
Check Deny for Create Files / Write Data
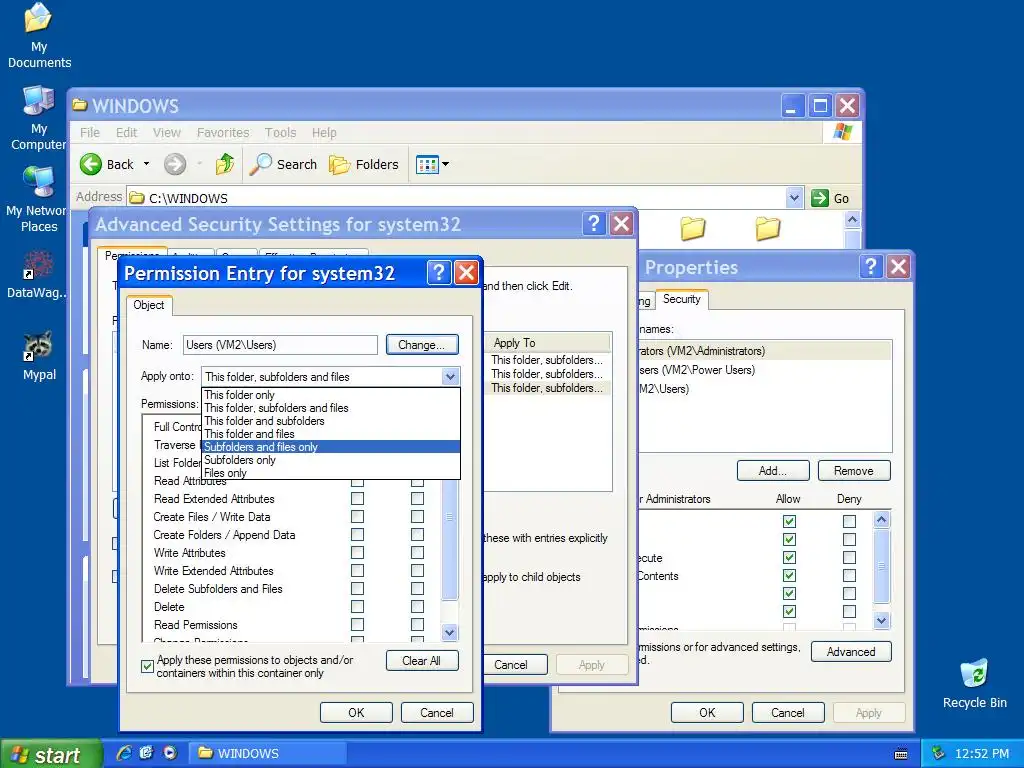(417, 517)
